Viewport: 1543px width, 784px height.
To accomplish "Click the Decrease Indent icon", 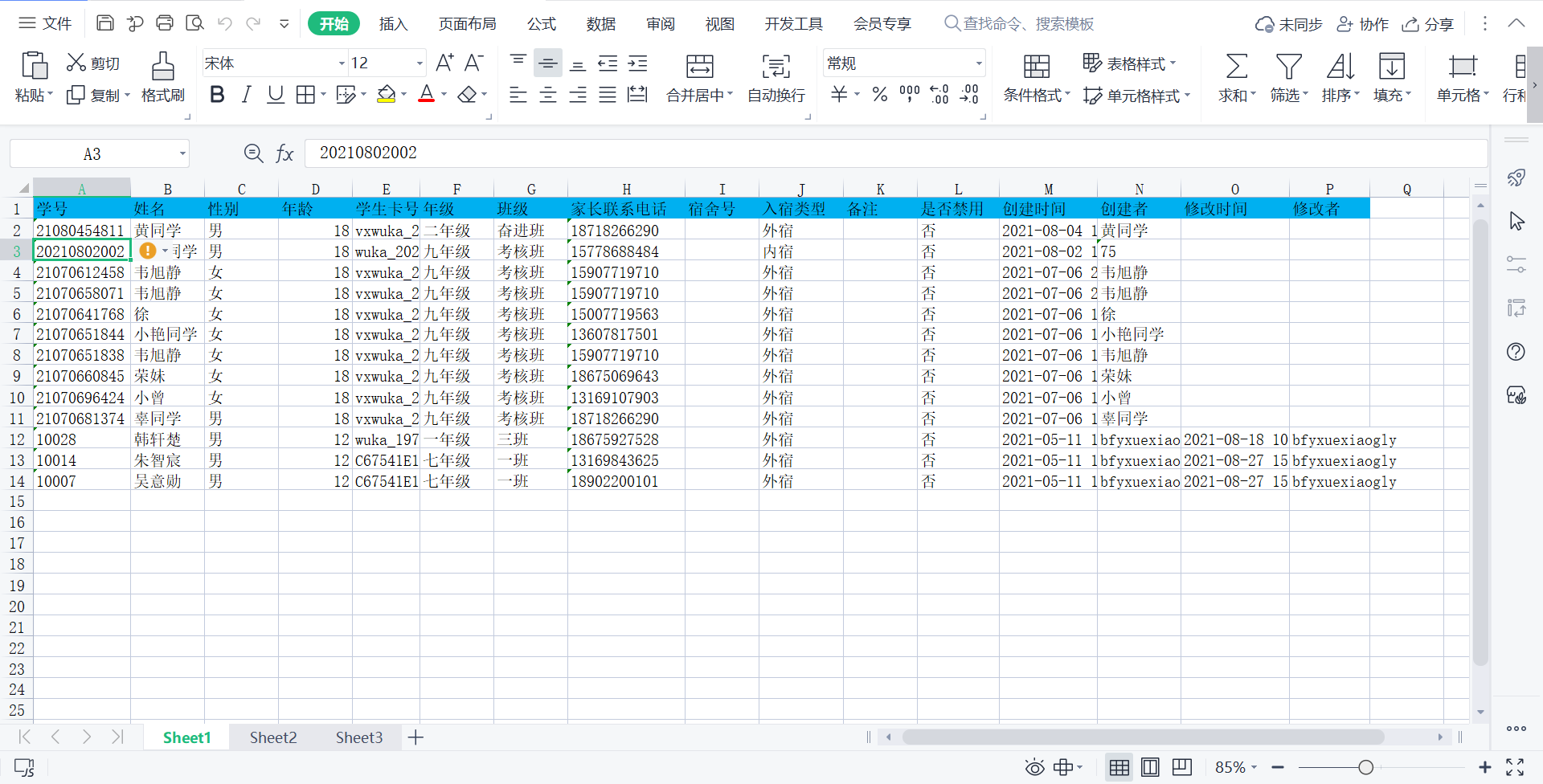I will (x=608, y=63).
